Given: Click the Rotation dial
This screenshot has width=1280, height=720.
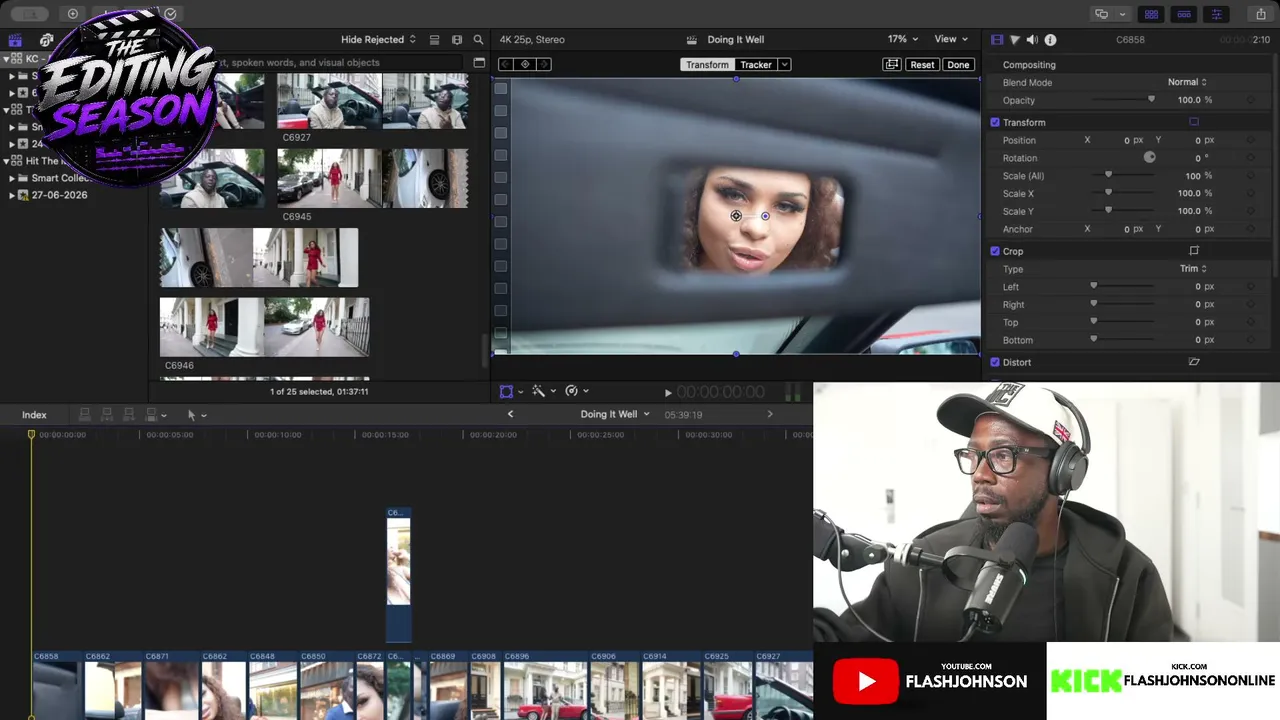Looking at the screenshot, I should click(x=1149, y=158).
